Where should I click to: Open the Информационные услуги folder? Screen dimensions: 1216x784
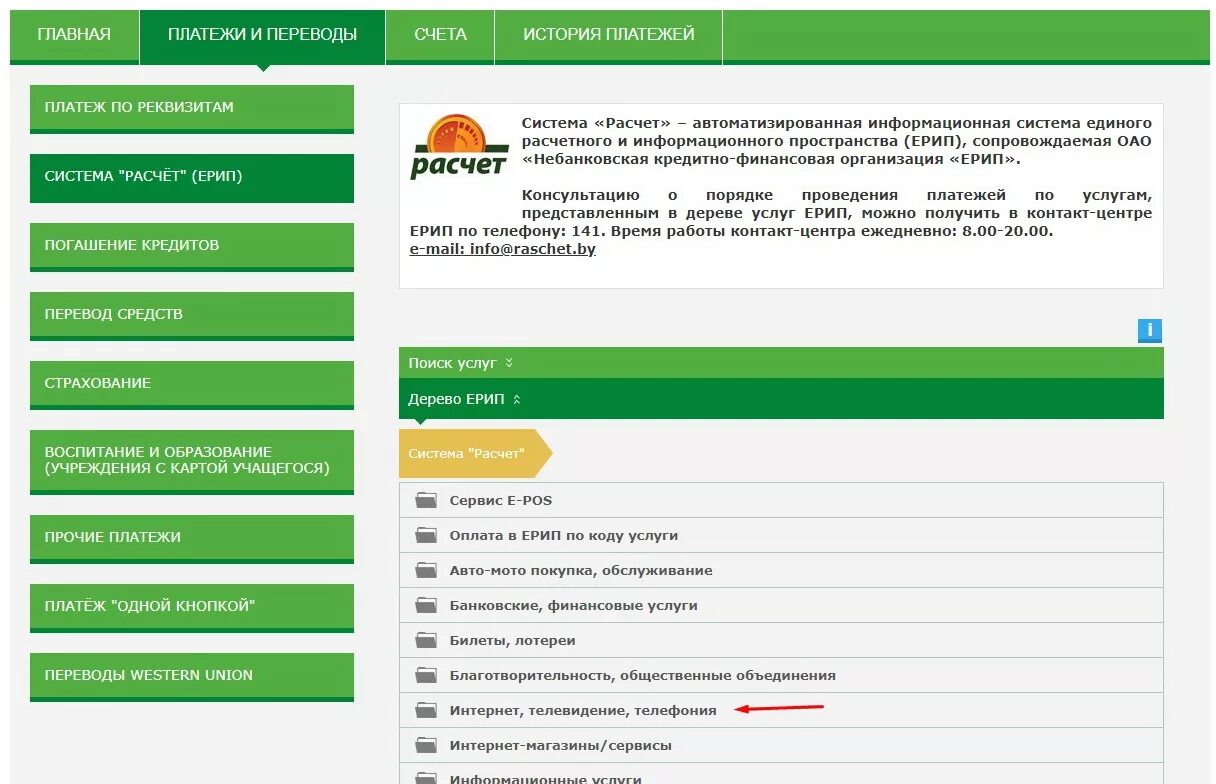[x=781, y=774]
